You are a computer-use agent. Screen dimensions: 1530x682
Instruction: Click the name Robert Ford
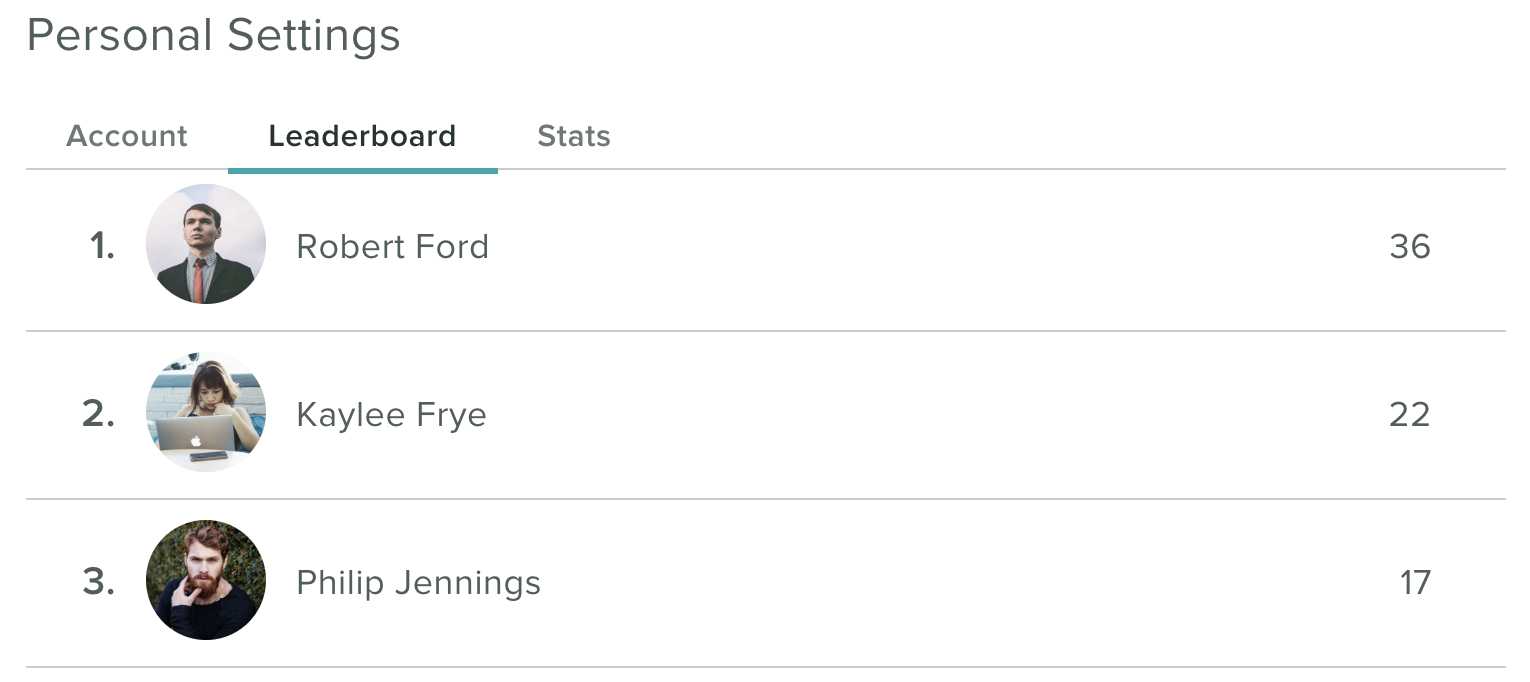point(393,246)
